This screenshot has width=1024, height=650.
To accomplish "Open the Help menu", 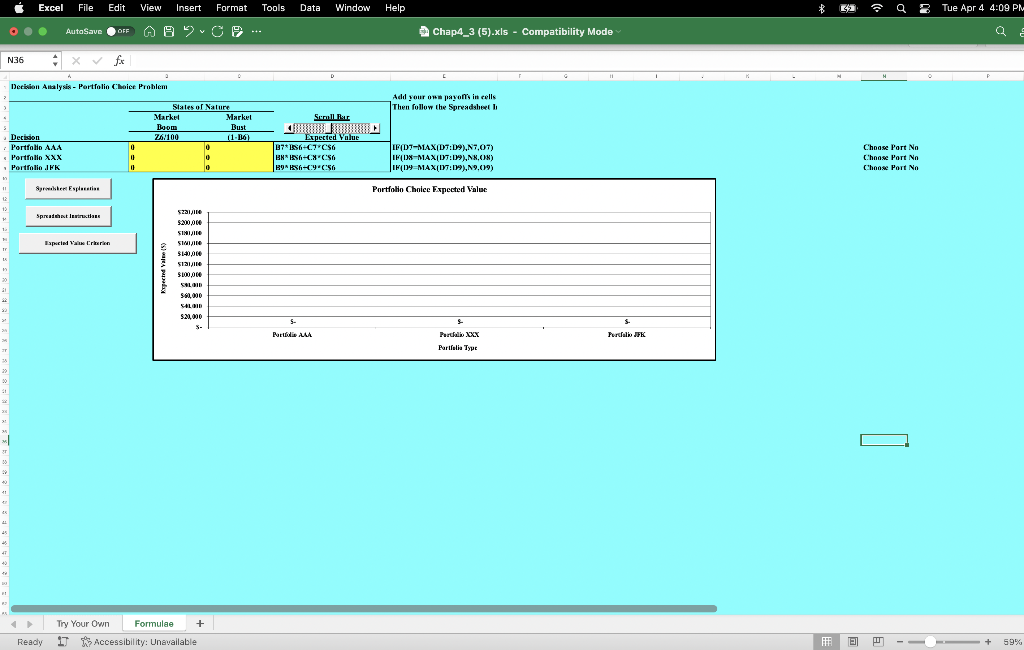I will (x=395, y=8).
